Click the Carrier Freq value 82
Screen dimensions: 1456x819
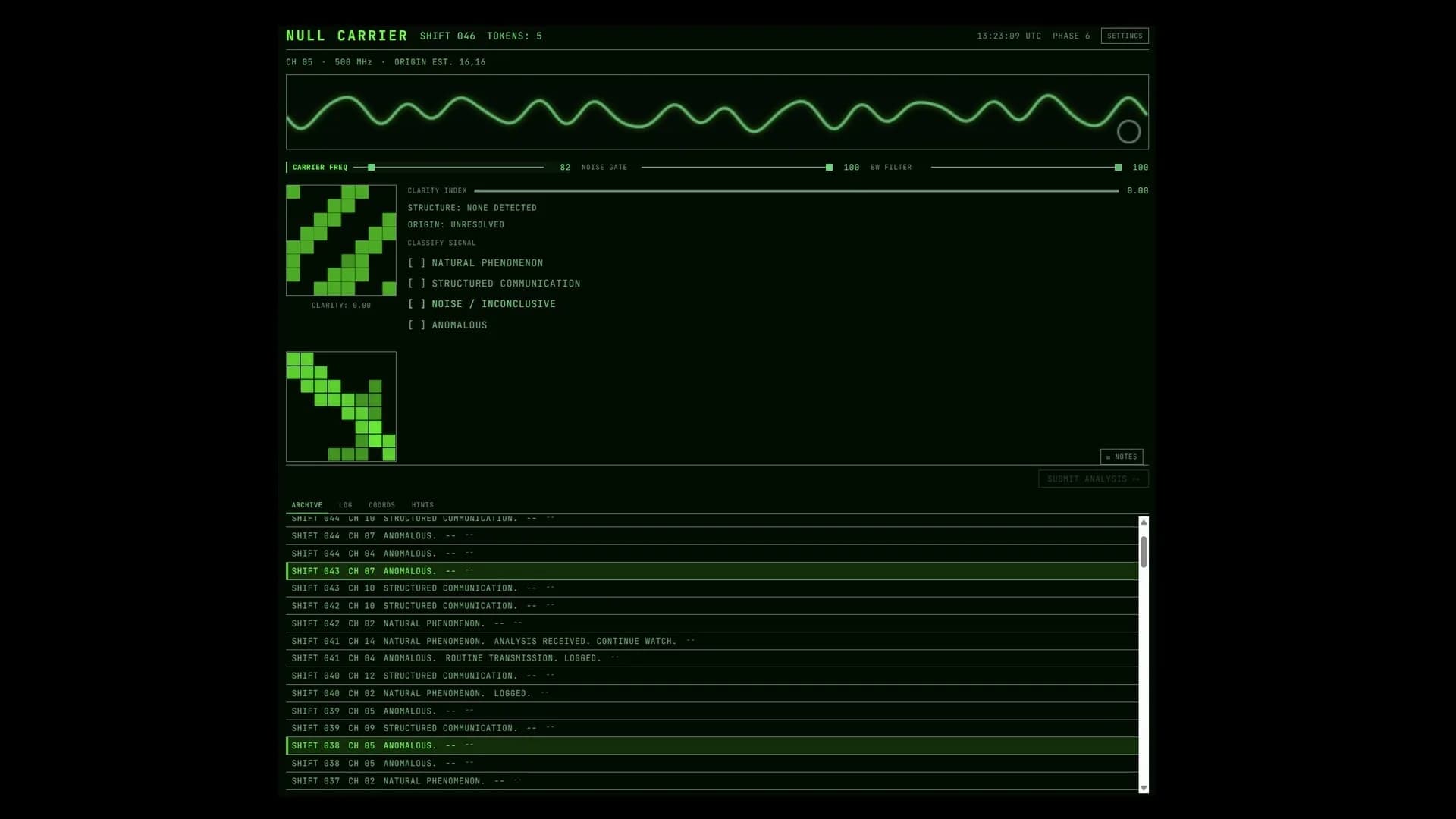pyautogui.click(x=565, y=167)
